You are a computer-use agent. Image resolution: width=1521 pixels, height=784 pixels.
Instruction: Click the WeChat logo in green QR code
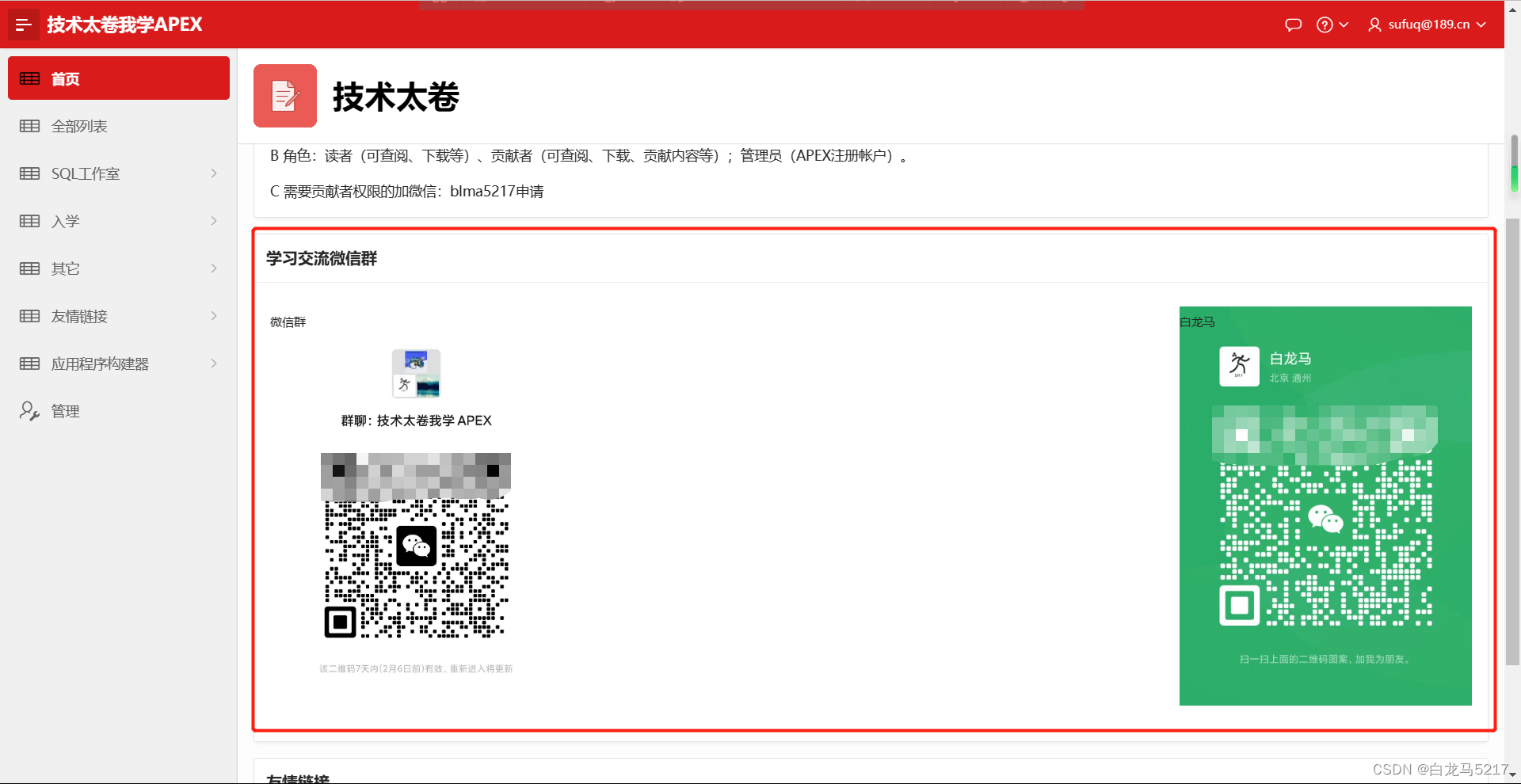(x=1325, y=519)
